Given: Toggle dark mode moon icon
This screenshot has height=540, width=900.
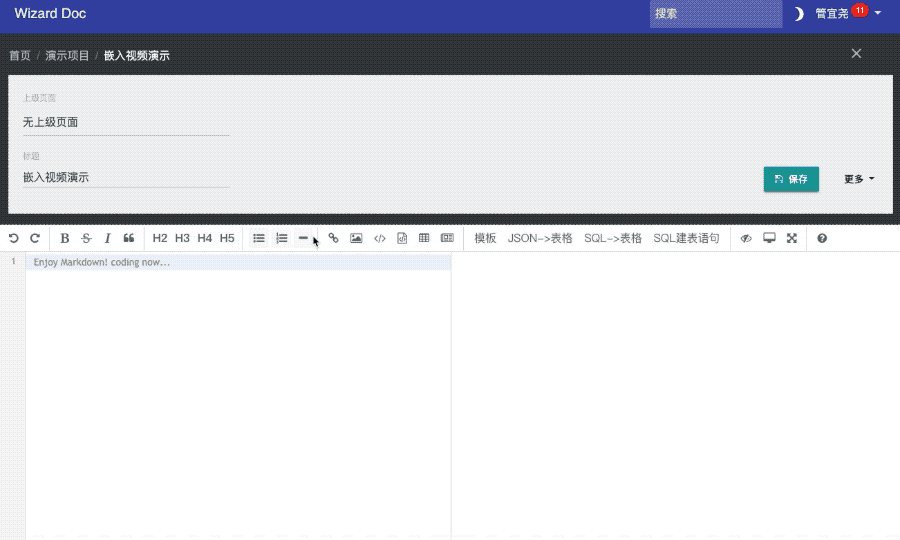Looking at the screenshot, I should (798, 14).
